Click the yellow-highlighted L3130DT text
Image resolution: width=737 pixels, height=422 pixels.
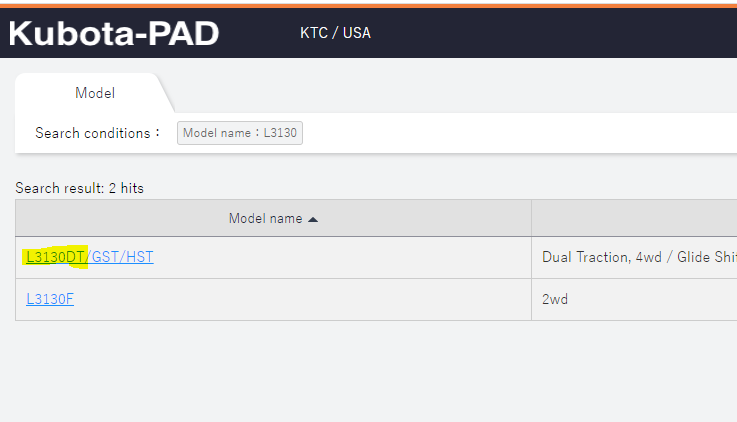[56, 257]
